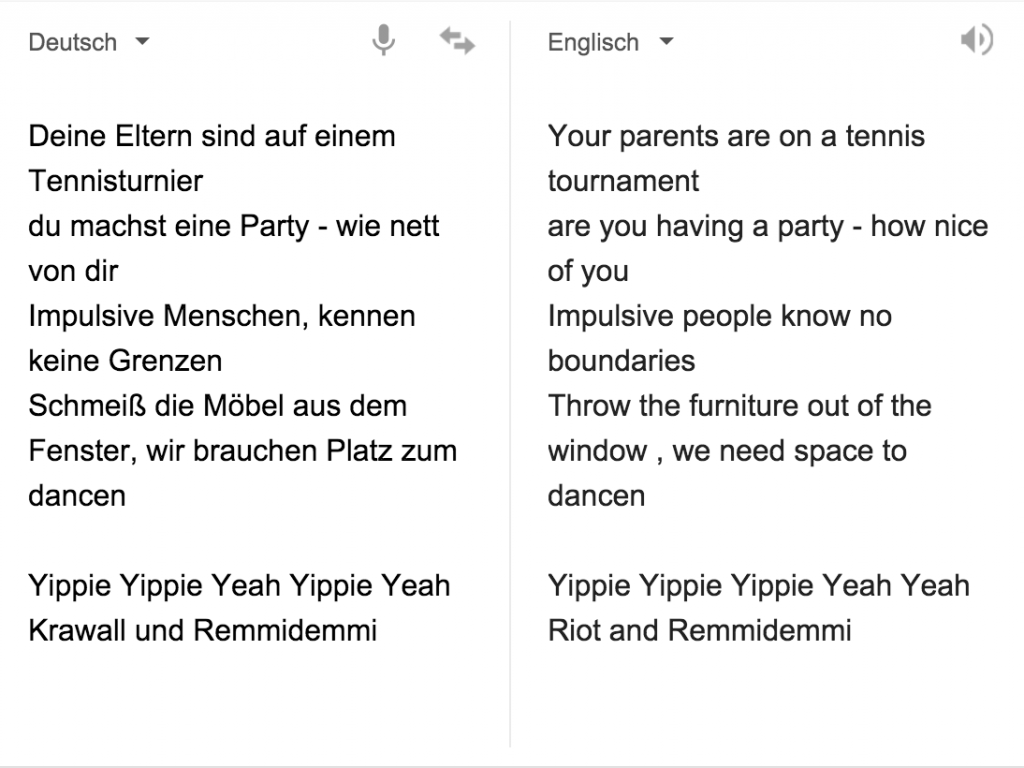1024x768 pixels.
Task: Play translation audio with speaker icon
Action: [976, 40]
